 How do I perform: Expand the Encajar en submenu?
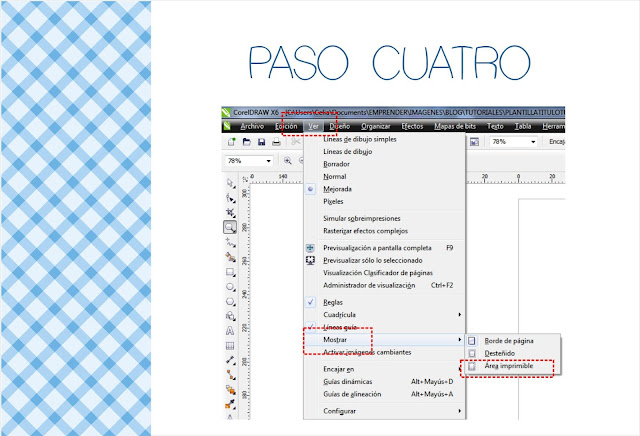[x=384, y=369]
